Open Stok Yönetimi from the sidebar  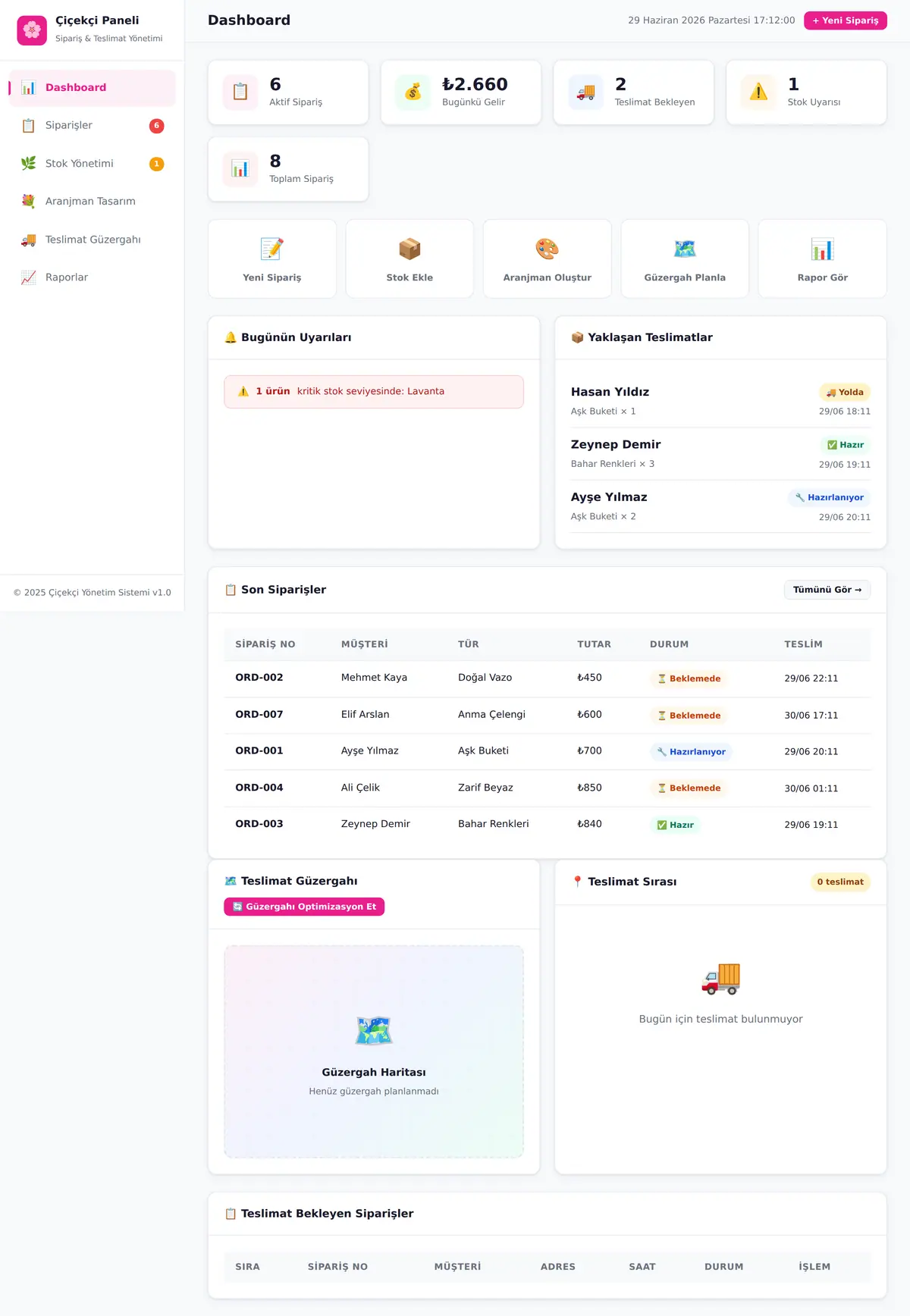pyautogui.click(x=93, y=164)
